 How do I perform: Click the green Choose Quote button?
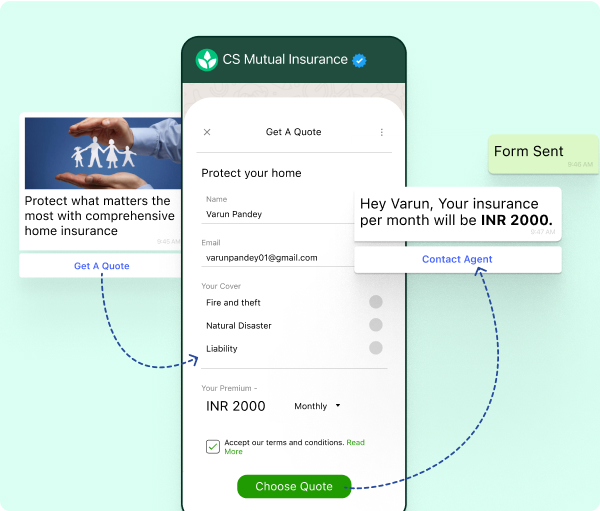[x=294, y=487]
